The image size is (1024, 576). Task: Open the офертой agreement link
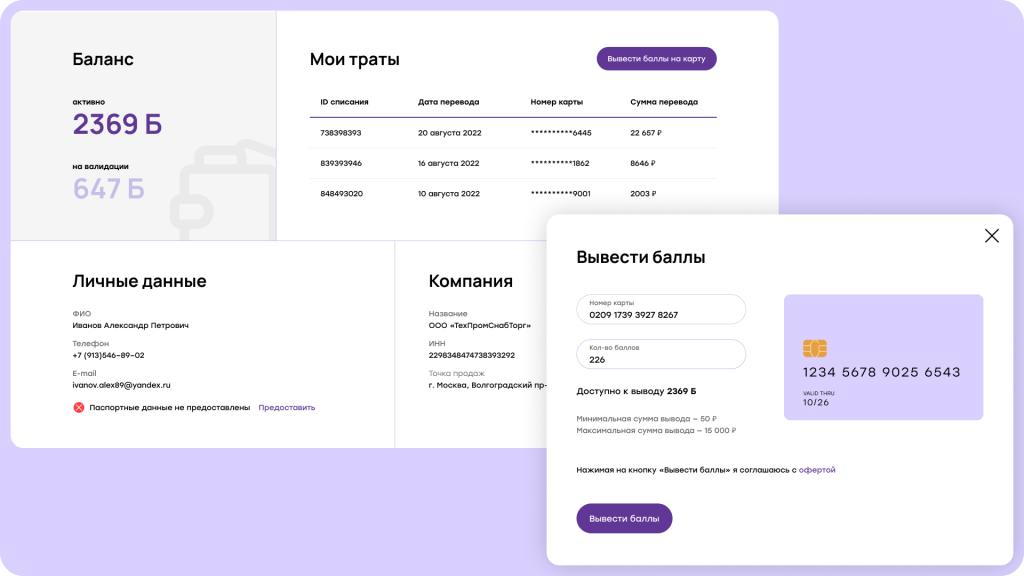pyautogui.click(x=816, y=469)
